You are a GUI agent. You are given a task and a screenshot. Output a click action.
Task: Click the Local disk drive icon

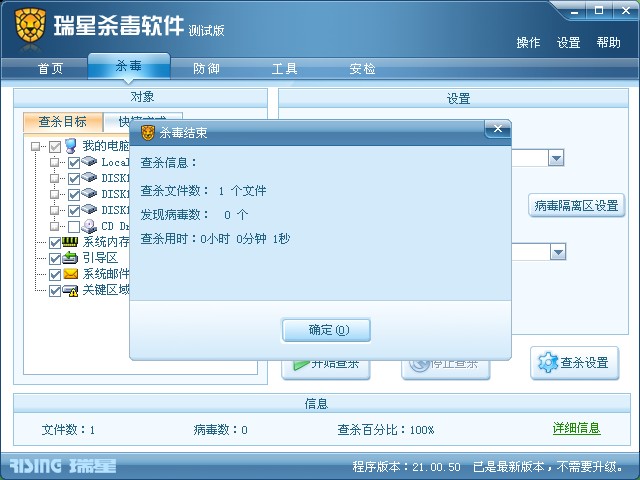(89, 161)
